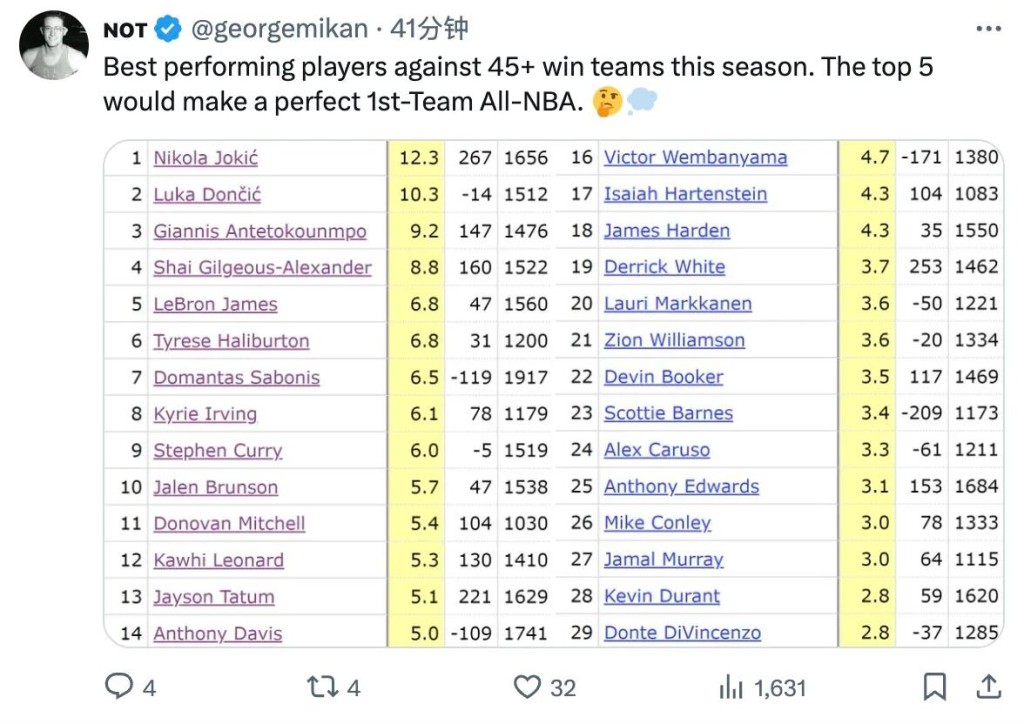The width and height of the screenshot is (1024, 724).
Task: Click the NOT display name
Action: tap(125, 30)
